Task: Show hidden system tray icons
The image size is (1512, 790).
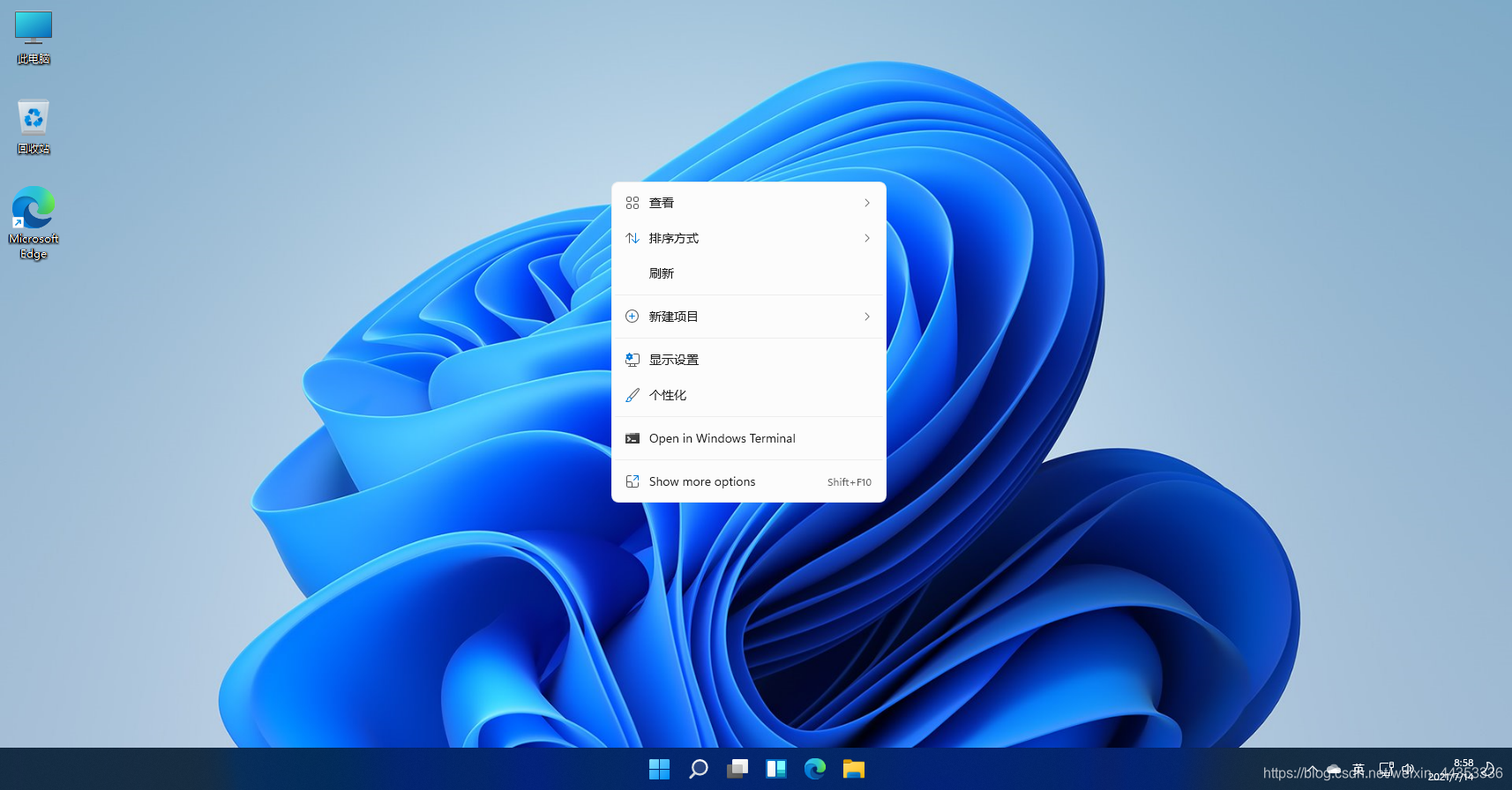Action: coord(1312,770)
